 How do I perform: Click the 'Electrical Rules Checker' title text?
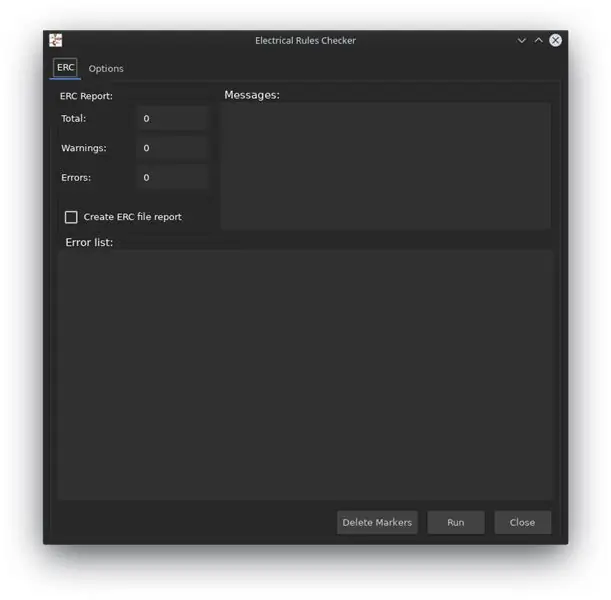click(306, 41)
